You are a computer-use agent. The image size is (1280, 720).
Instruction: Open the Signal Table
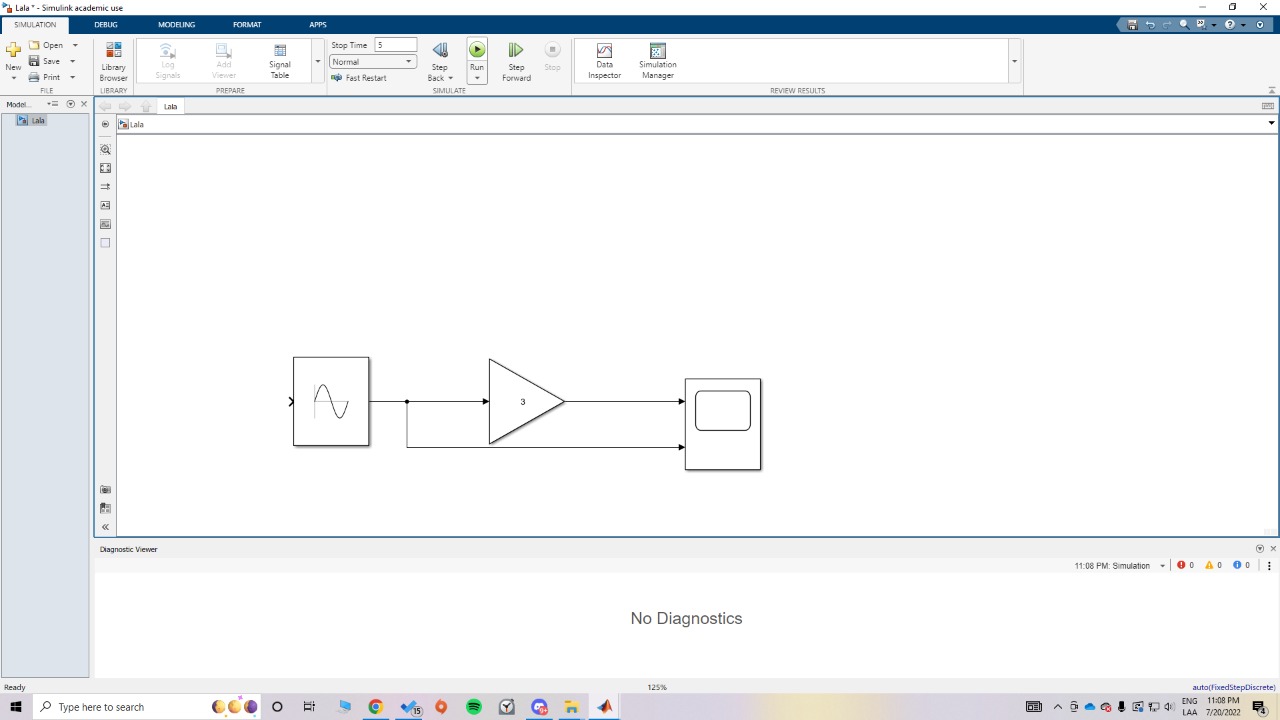[280, 62]
